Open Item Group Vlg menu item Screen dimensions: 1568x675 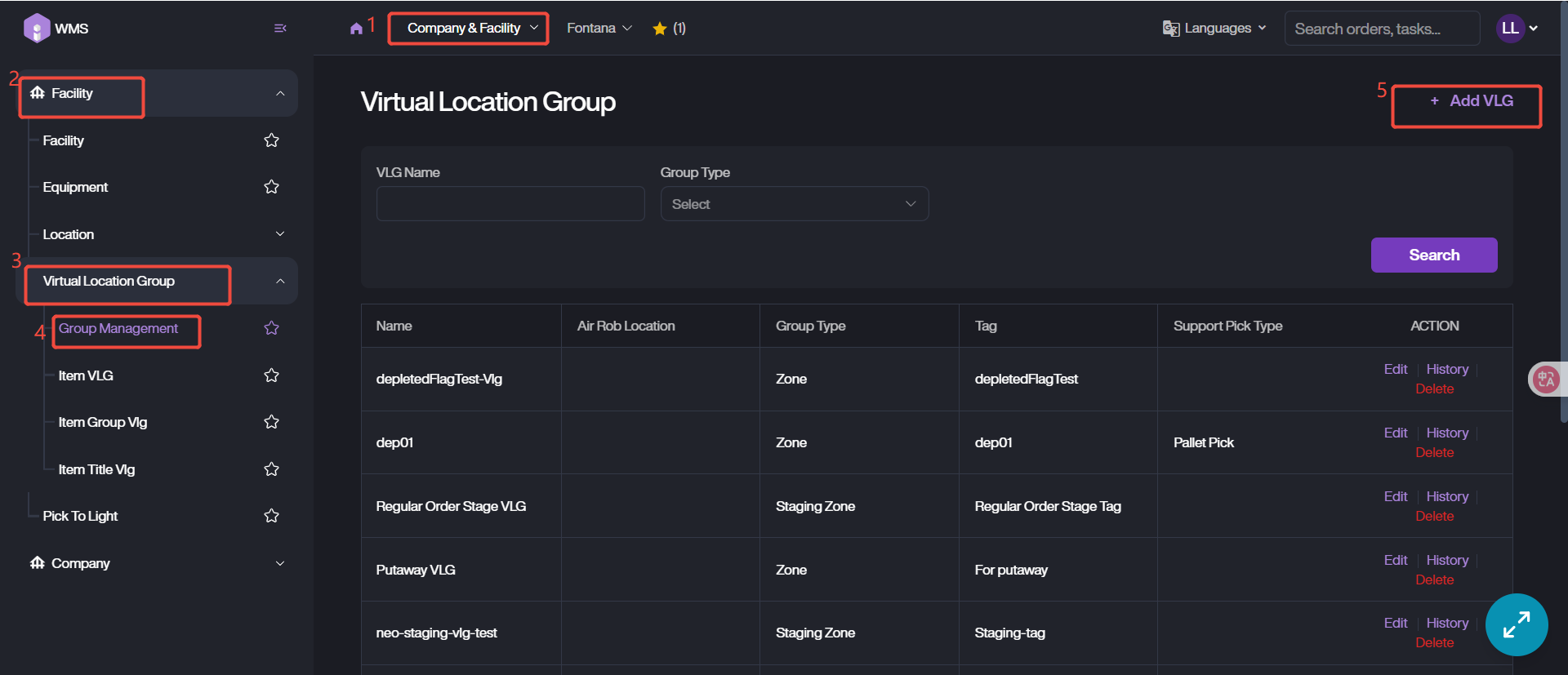click(103, 422)
